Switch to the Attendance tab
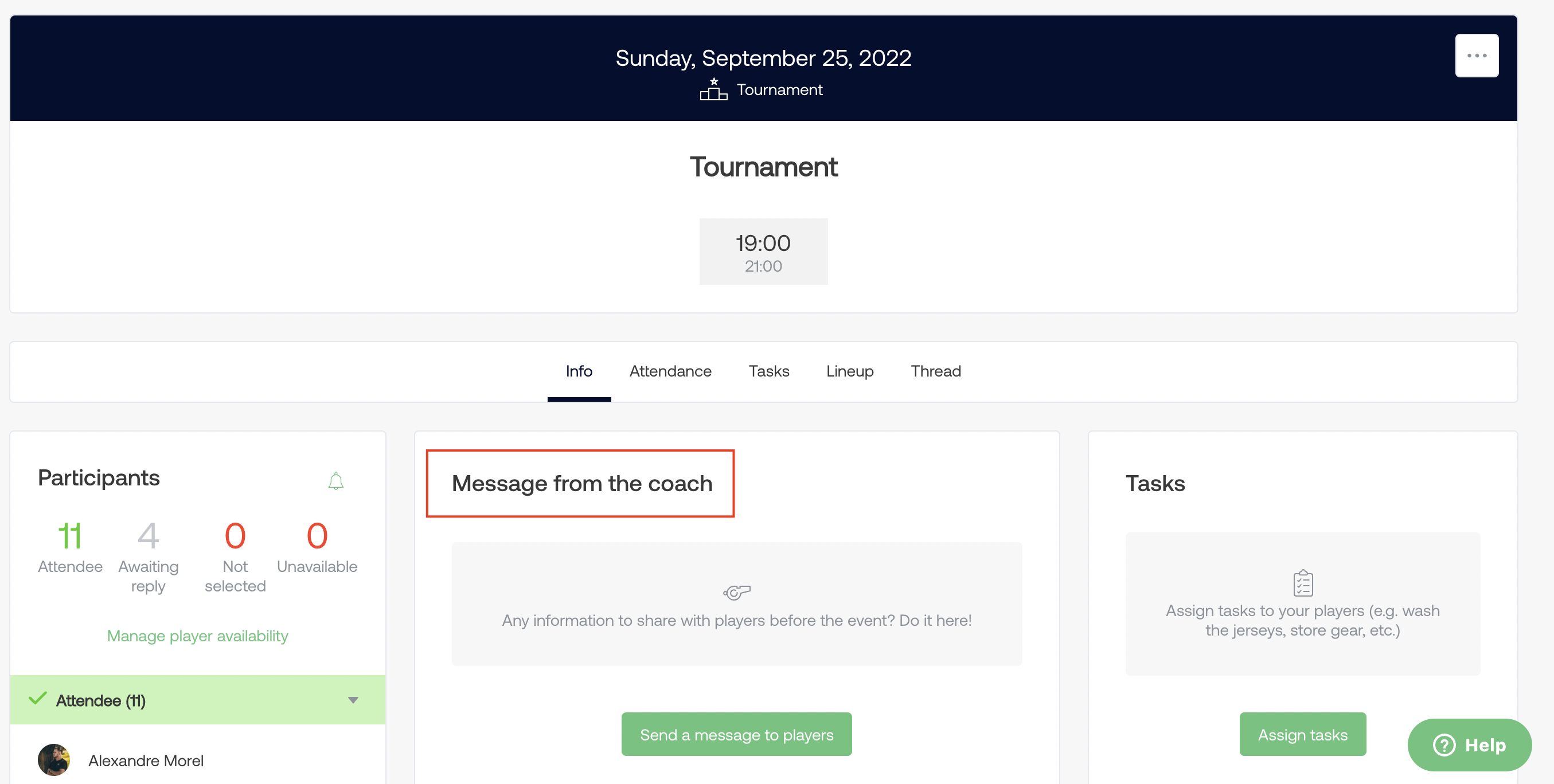 tap(670, 371)
